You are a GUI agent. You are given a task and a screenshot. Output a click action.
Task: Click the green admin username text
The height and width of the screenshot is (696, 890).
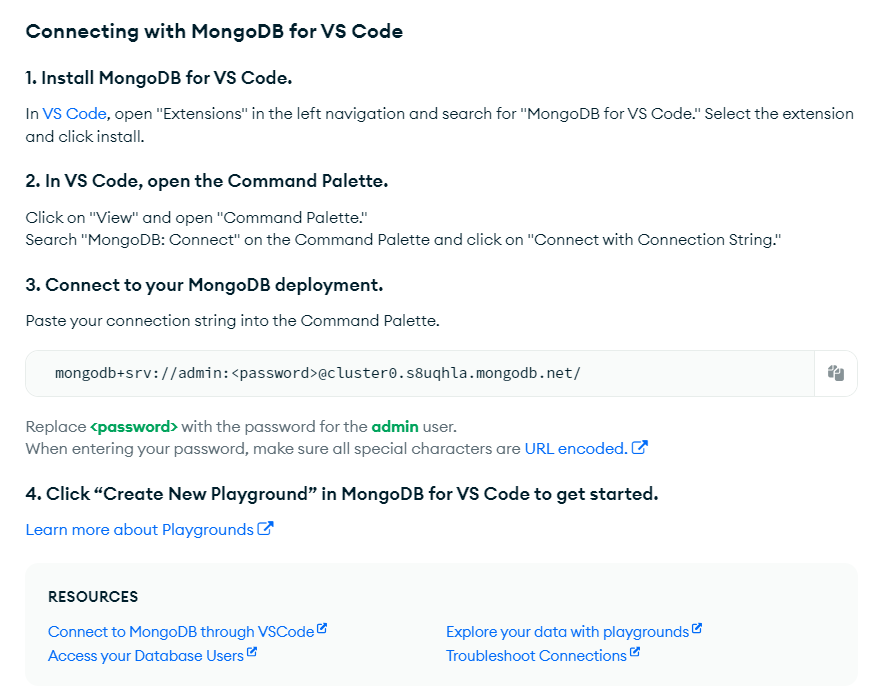click(x=395, y=426)
